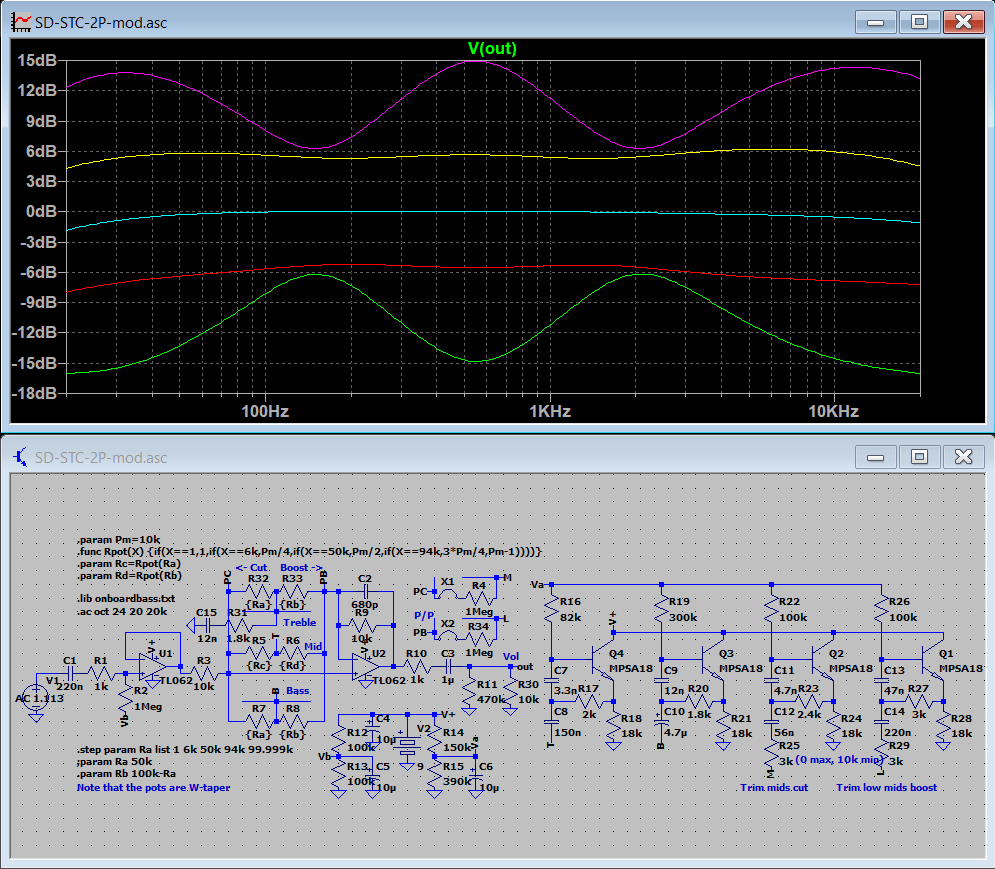
Task: Select transistor Q4 symbol
Action: click(x=603, y=660)
